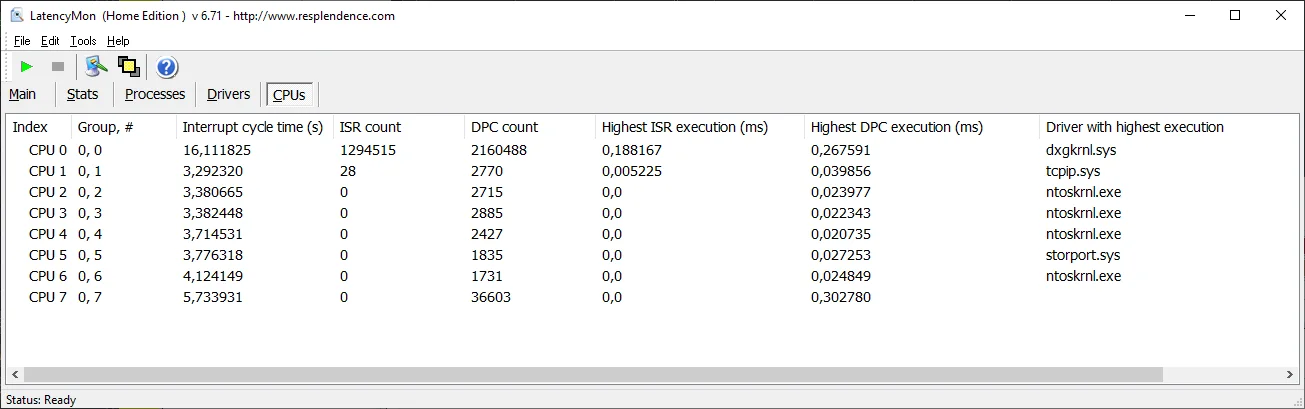This screenshot has width=1305, height=409.
Task: Select the CPU 2 row
Action: [652, 192]
